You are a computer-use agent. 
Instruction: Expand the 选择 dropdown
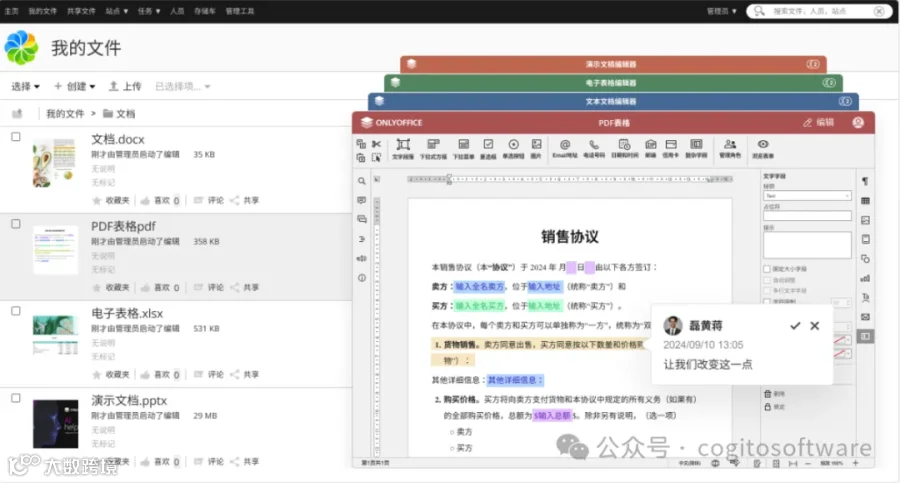click(25, 86)
